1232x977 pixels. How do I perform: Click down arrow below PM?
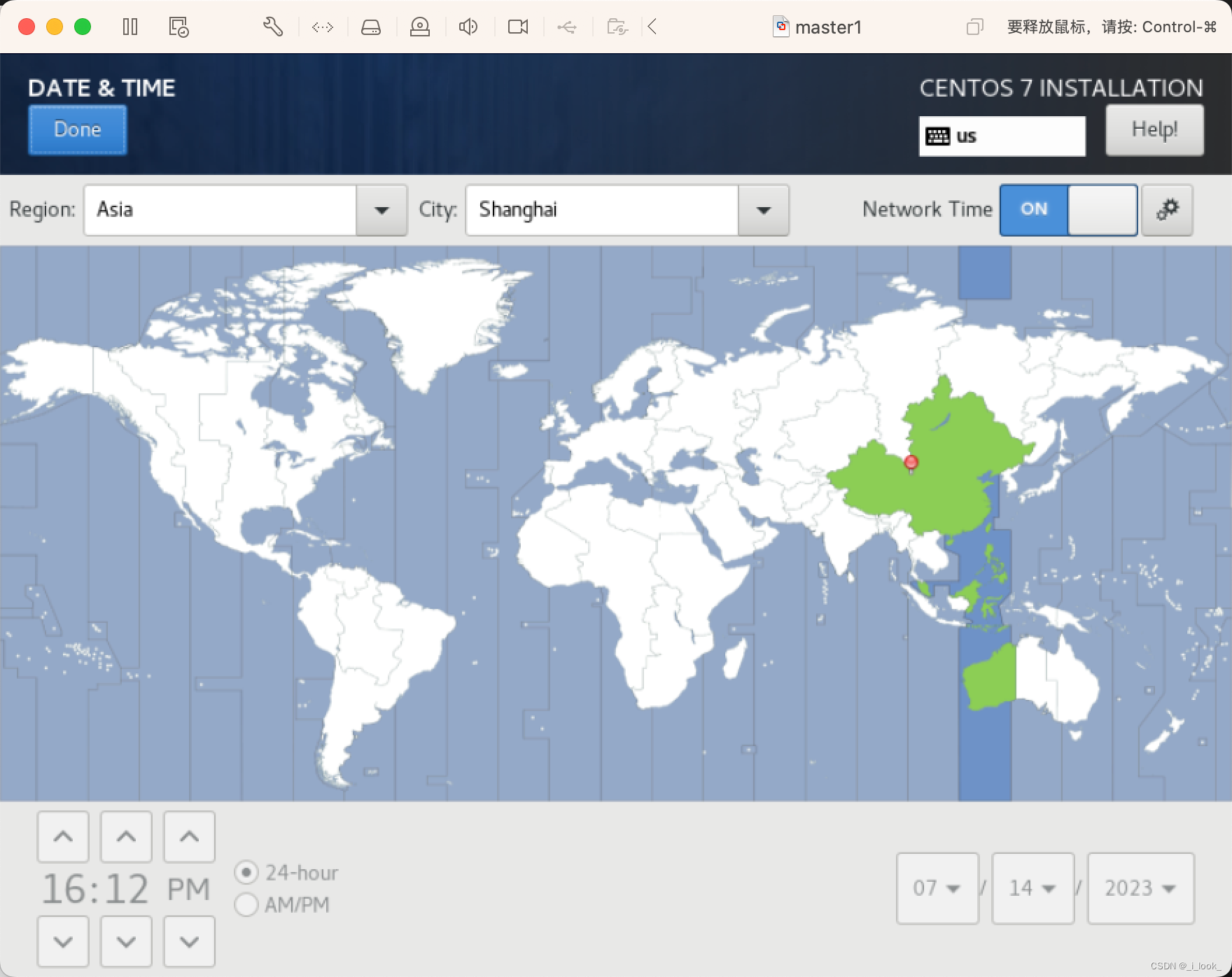coord(189,941)
